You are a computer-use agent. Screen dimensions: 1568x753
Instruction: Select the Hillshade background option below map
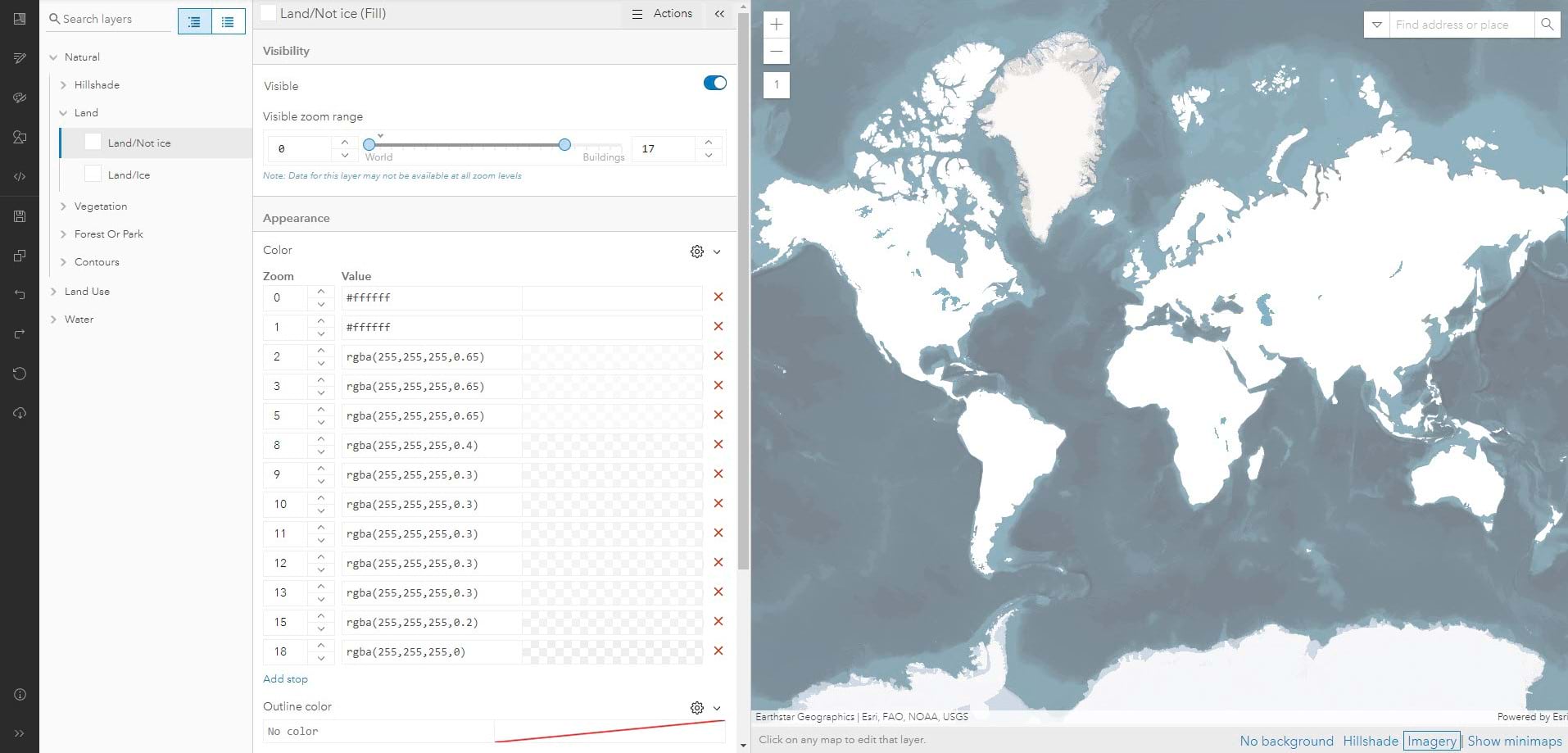tap(1370, 741)
